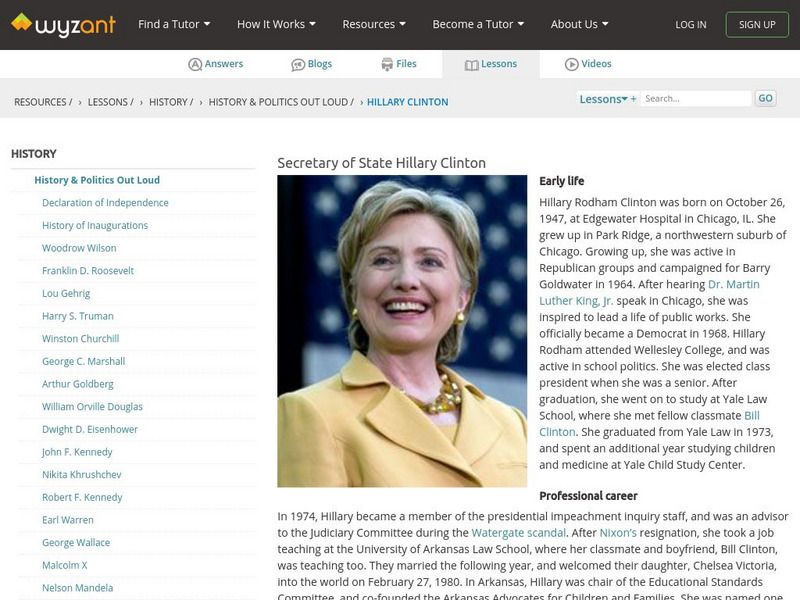This screenshot has height=600, width=800.
Task: Open George C. Marshall lesson
Action: tap(83, 361)
